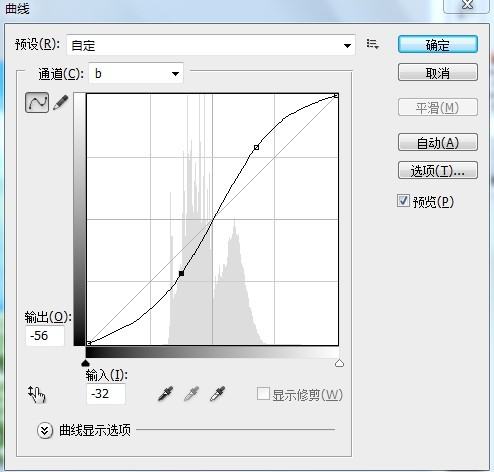Click the white point input slider triangle
The image size is (494, 472).
pos(339,363)
